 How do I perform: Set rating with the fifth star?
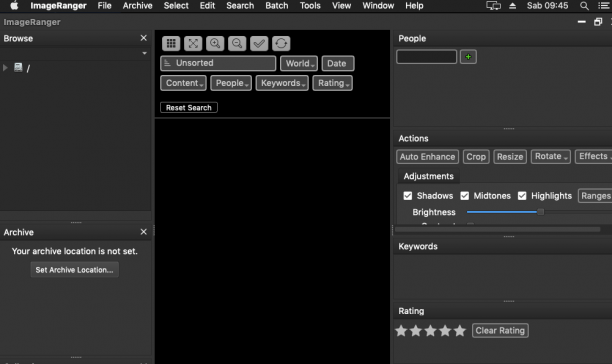(460, 331)
